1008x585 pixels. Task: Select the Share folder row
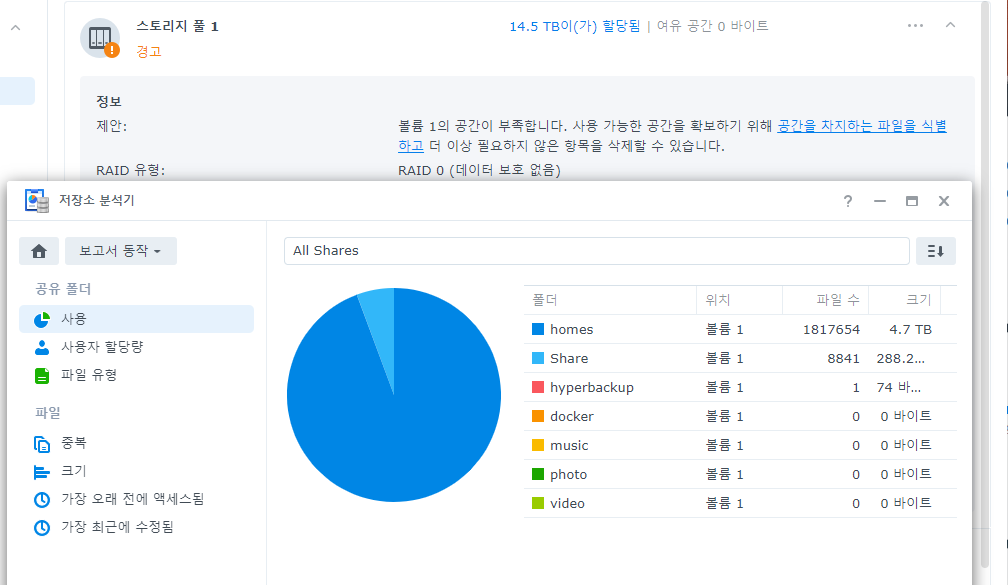coord(741,358)
